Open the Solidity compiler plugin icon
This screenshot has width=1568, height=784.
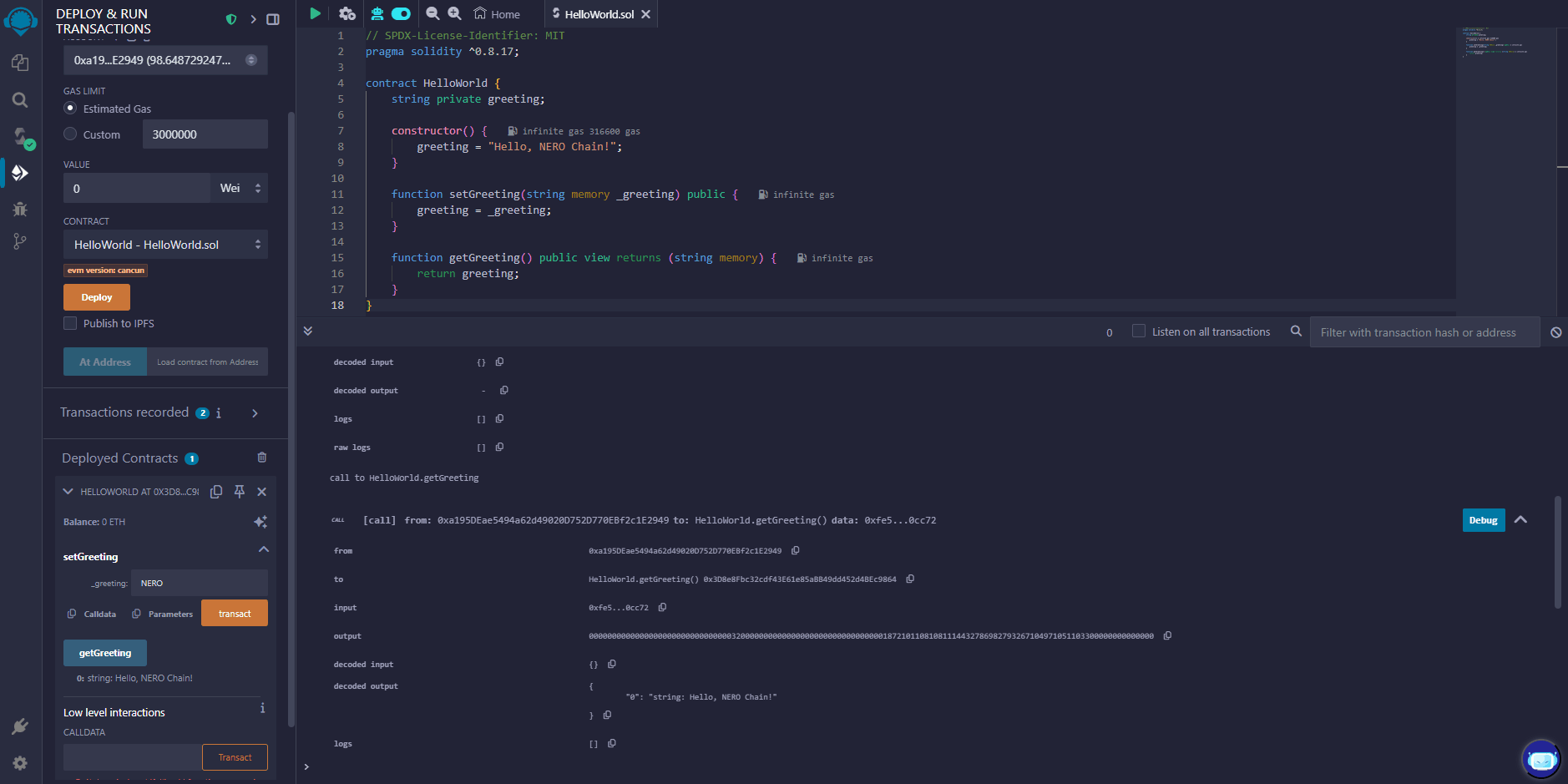pos(20,136)
